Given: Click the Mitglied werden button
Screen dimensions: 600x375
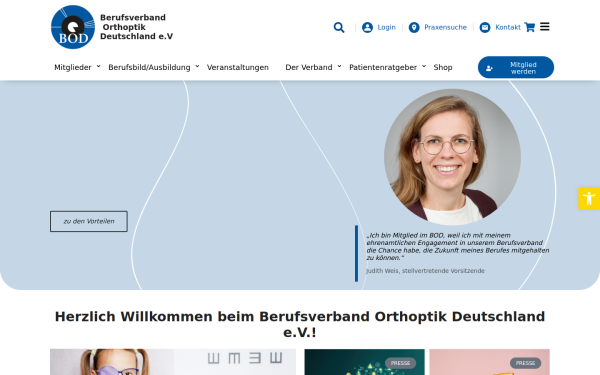Looking at the screenshot, I should (x=516, y=67).
